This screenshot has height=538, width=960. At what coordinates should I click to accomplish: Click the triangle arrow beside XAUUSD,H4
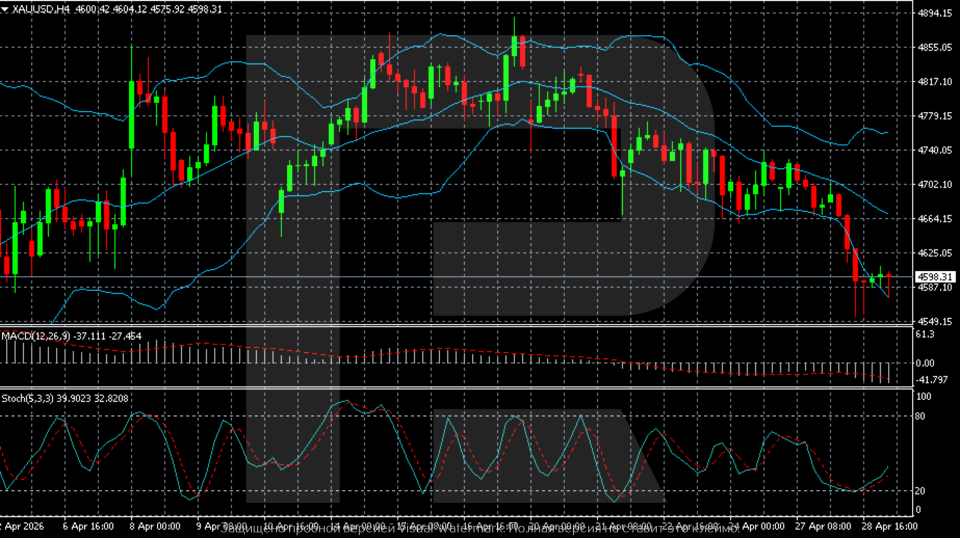click(x=5, y=8)
